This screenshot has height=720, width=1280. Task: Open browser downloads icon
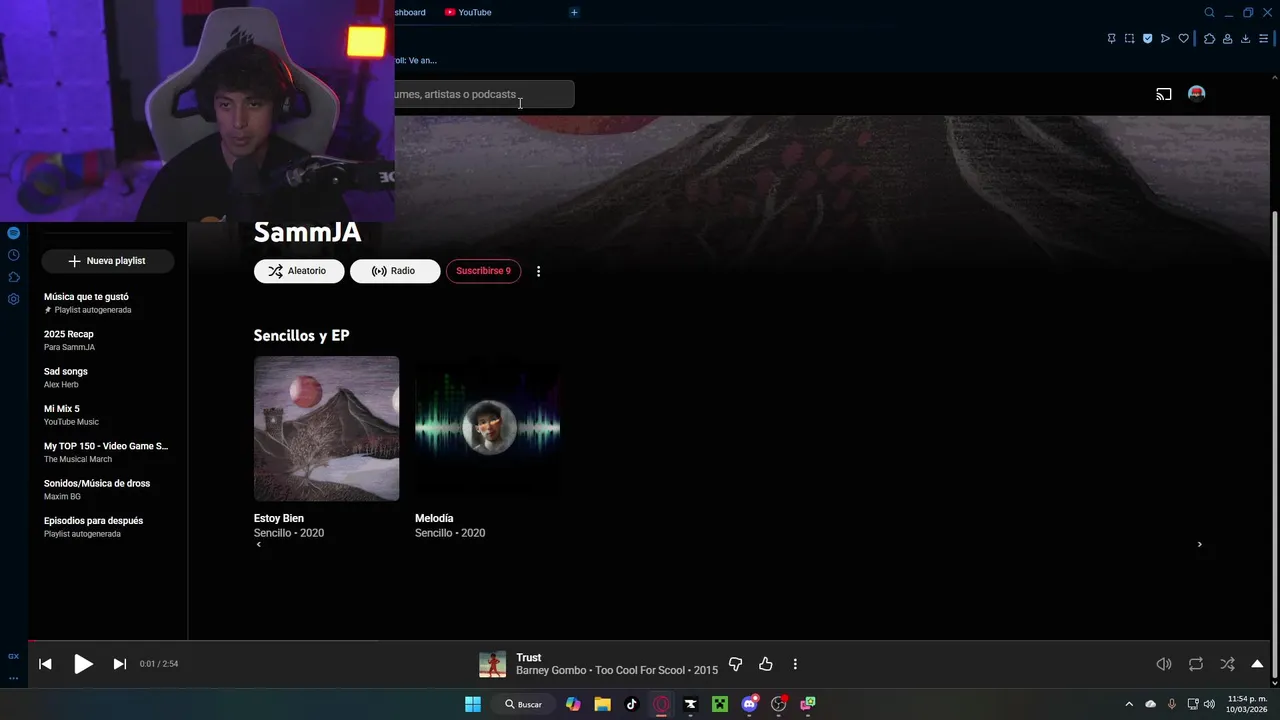(1245, 38)
